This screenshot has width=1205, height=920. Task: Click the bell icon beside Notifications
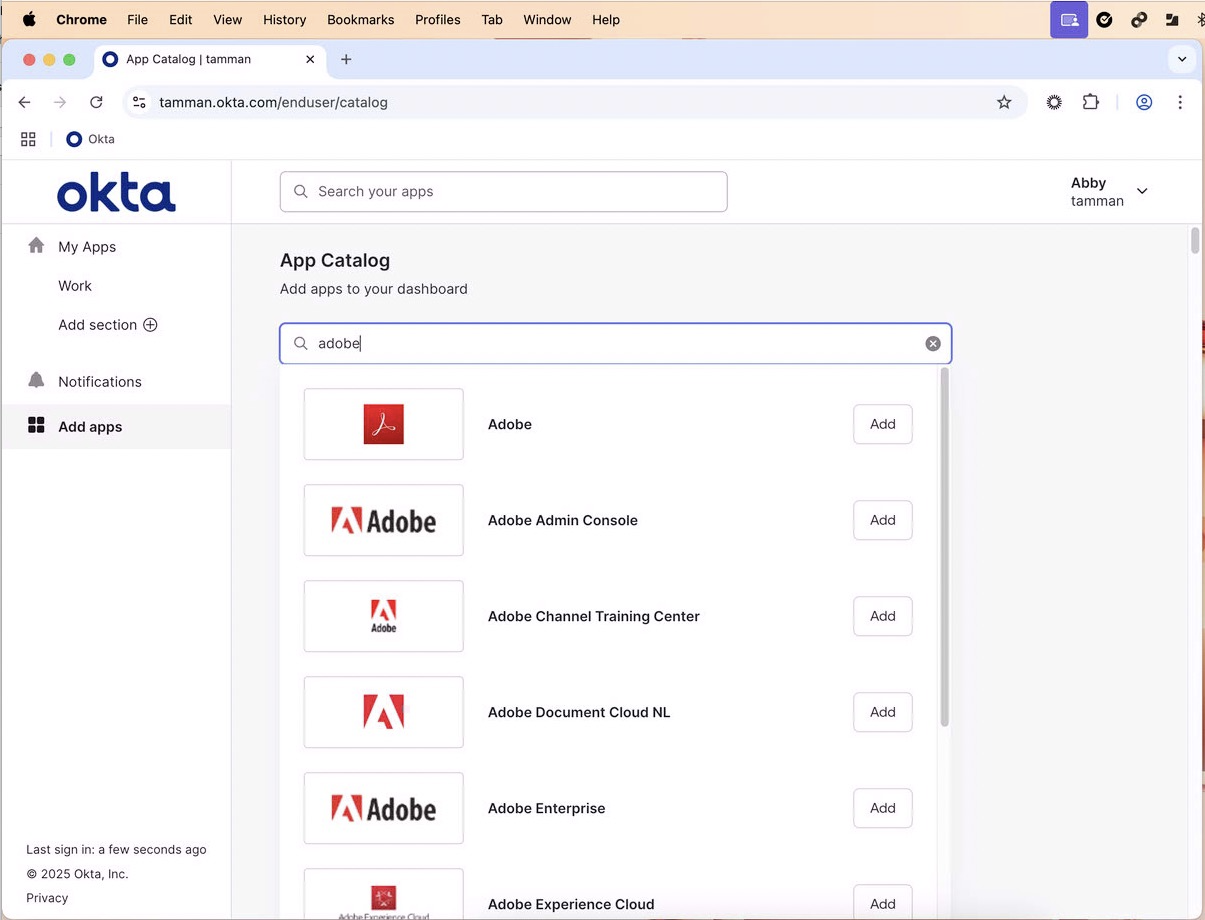click(37, 380)
